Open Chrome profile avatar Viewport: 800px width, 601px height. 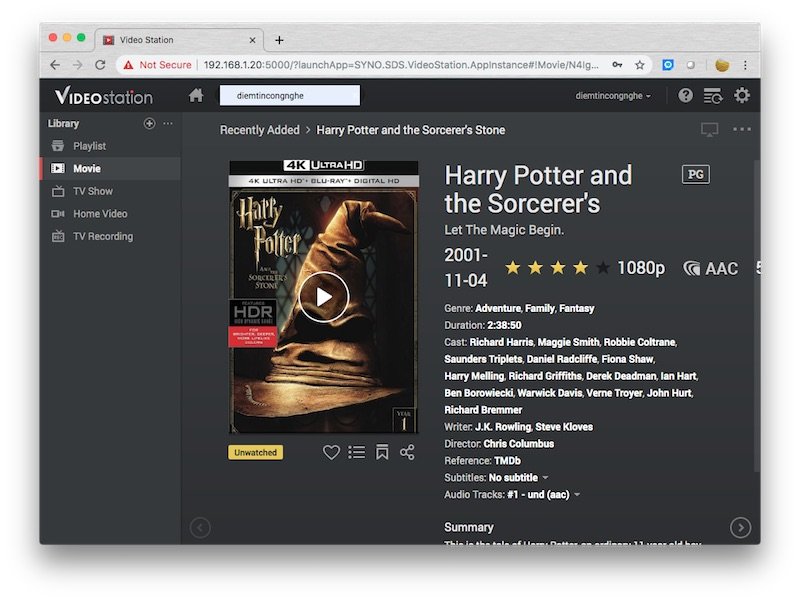(x=722, y=65)
